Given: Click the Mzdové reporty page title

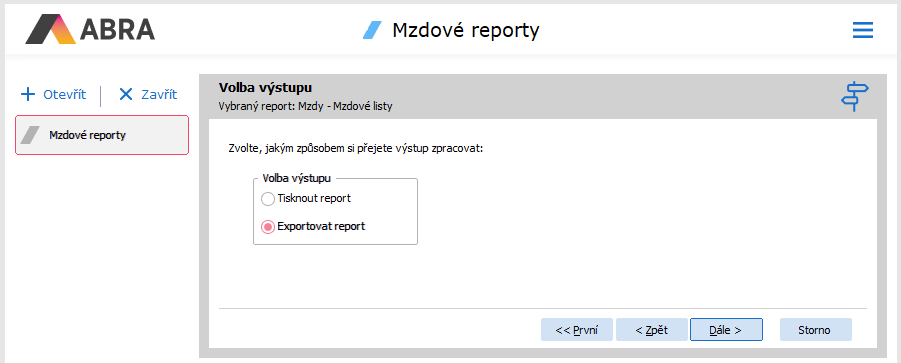Looking at the screenshot, I should [465, 30].
